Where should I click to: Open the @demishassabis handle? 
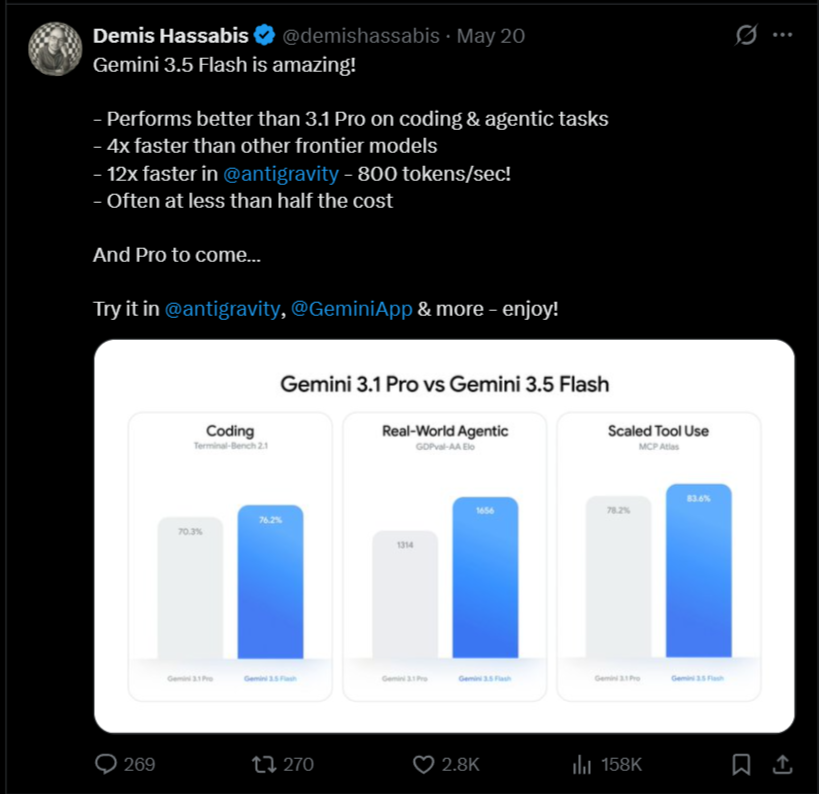361,36
